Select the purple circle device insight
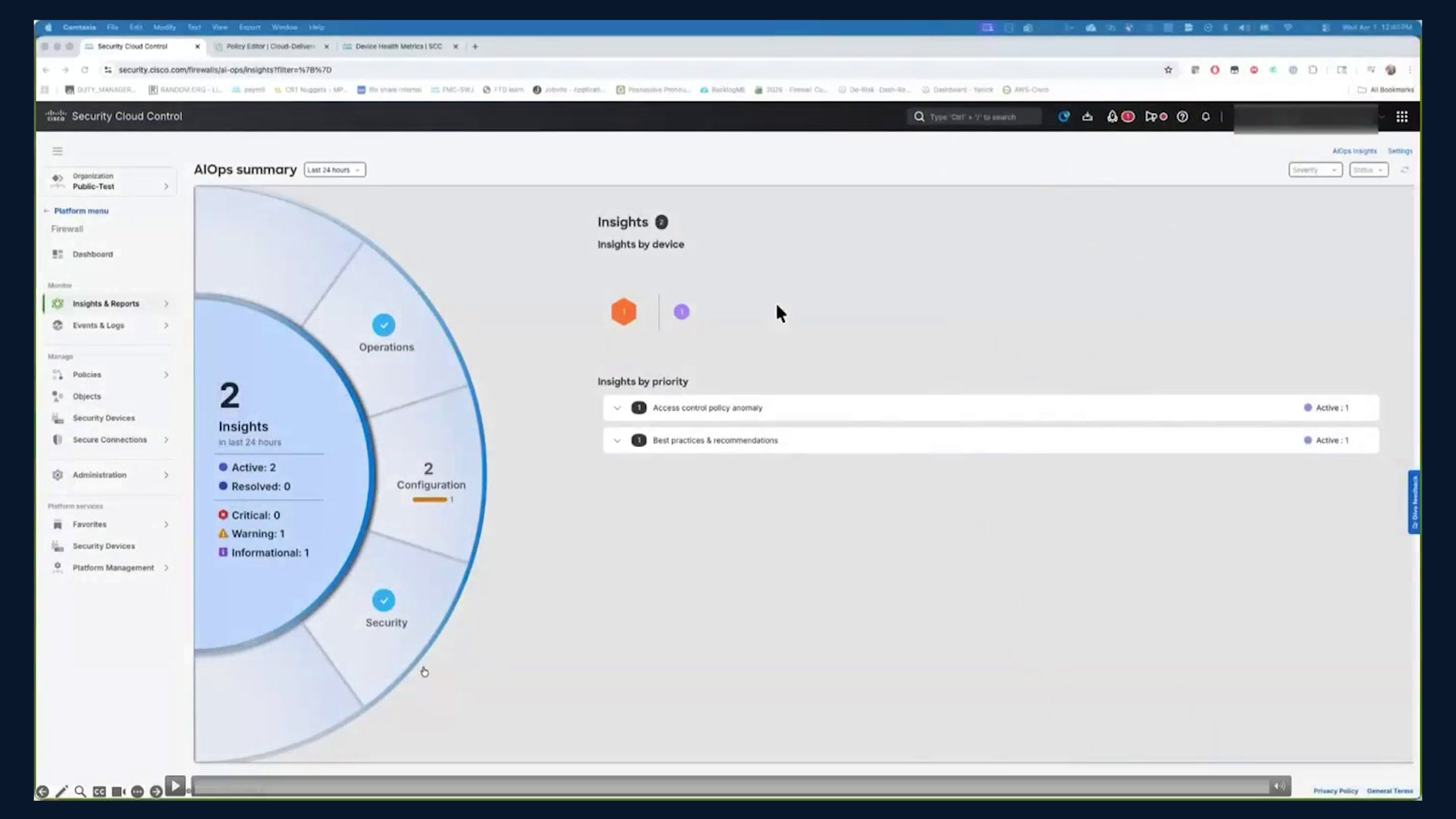Viewport: 1456px width, 819px height. [x=682, y=312]
